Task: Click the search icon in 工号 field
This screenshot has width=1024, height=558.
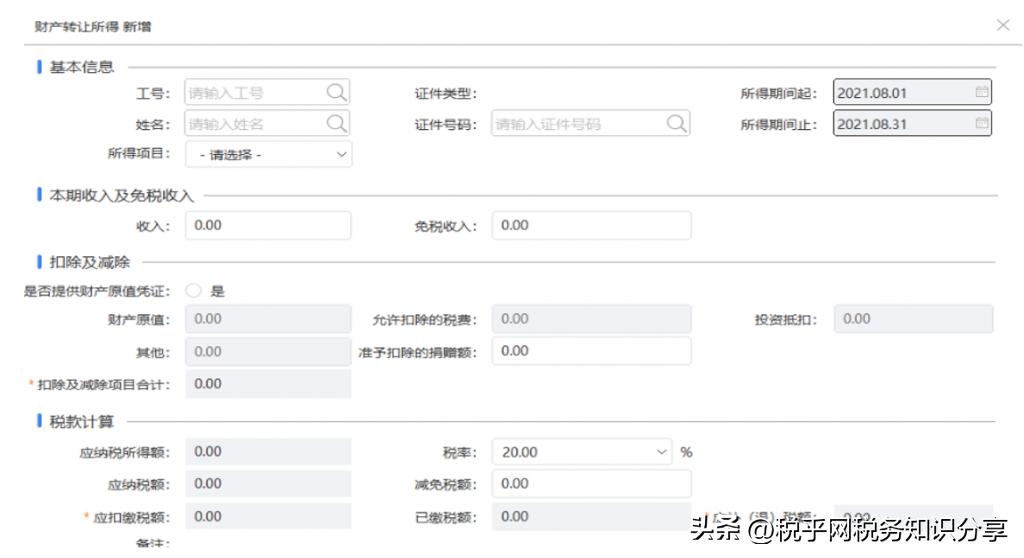Action: 336,92
